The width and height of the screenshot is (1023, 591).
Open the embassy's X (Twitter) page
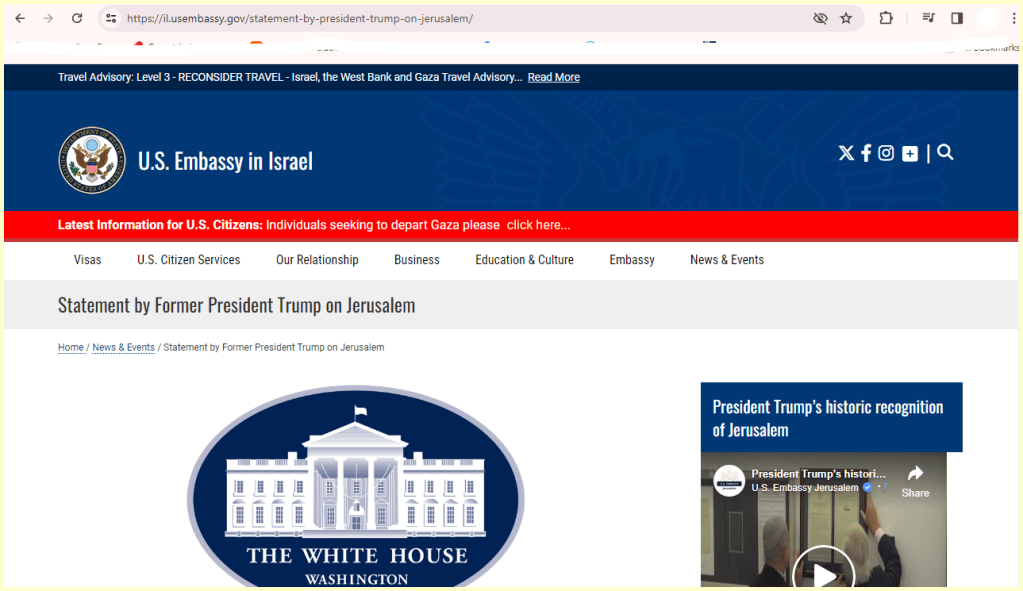click(846, 153)
